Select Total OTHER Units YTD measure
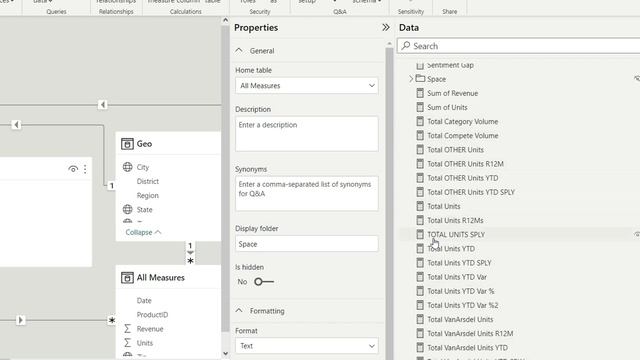640x360 pixels. [462, 178]
